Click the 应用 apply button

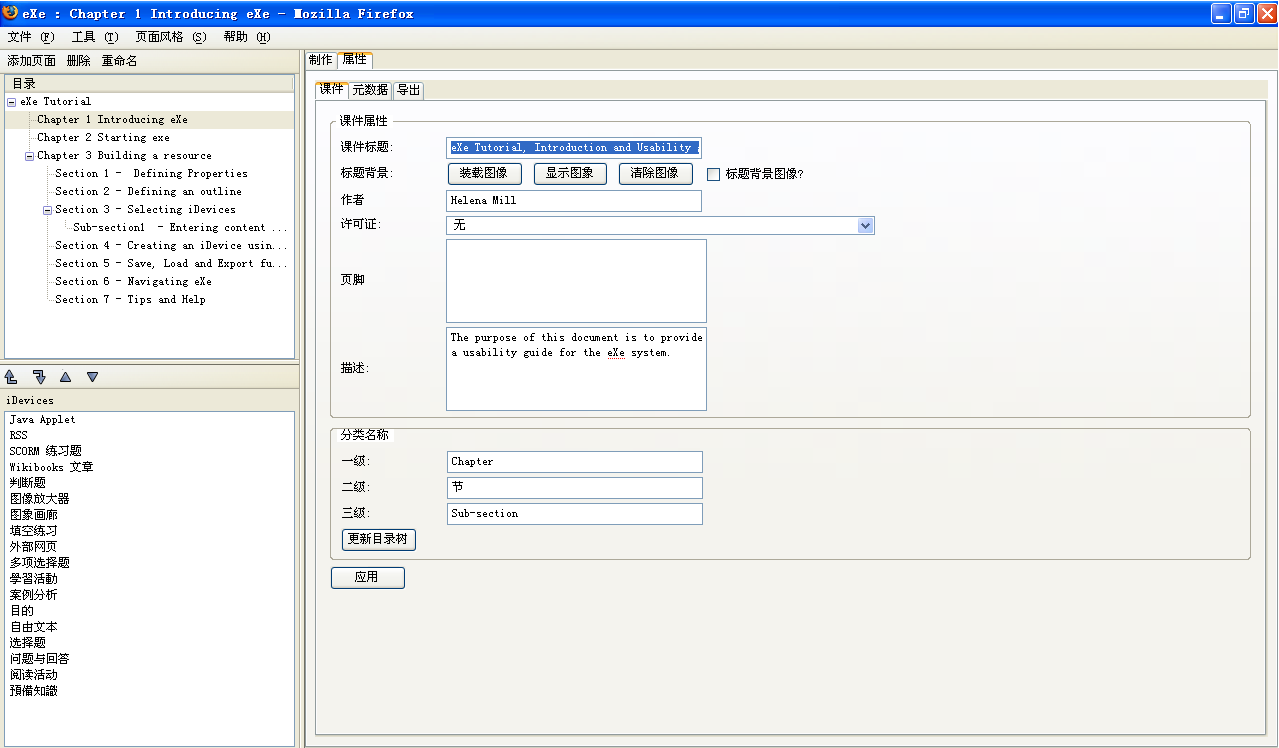[x=367, y=578]
